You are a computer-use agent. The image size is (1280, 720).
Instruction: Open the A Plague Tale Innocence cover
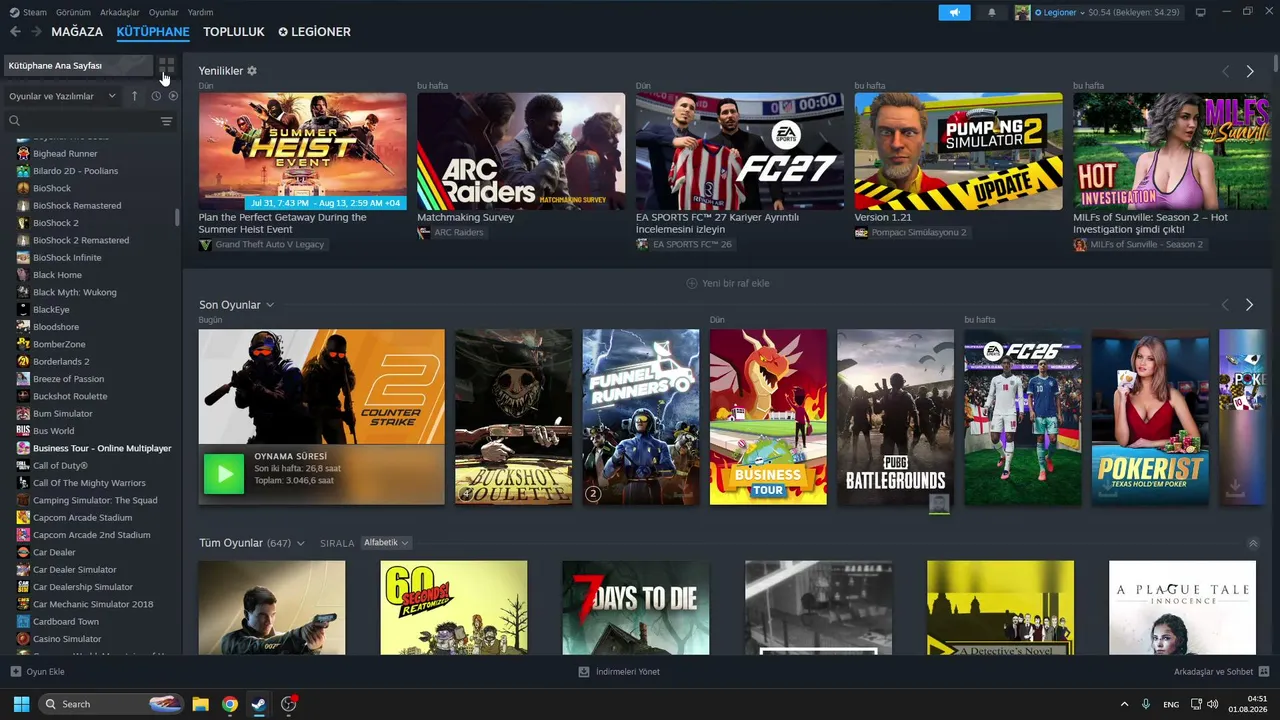(1182, 608)
